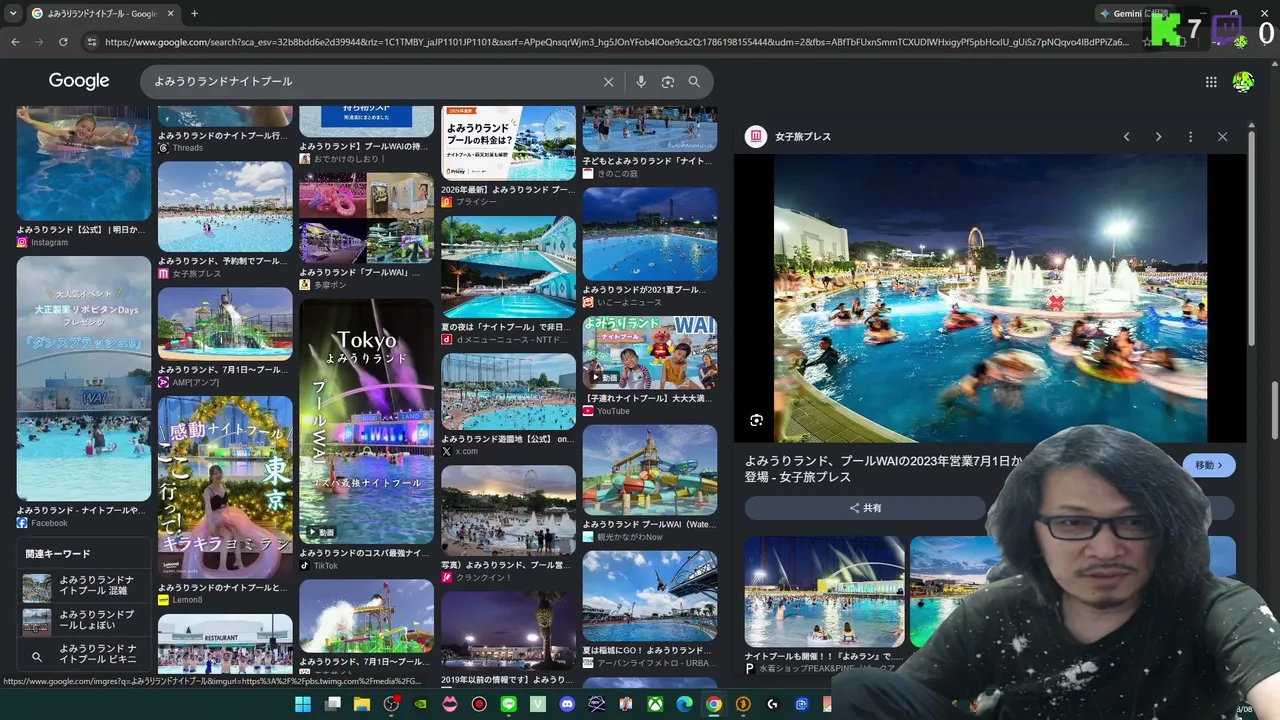The height and width of the screenshot is (720, 1280).
Task: Open the dメニューニュース night pool thumbnail
Action: pyautogui.click(x=509, y=267)
